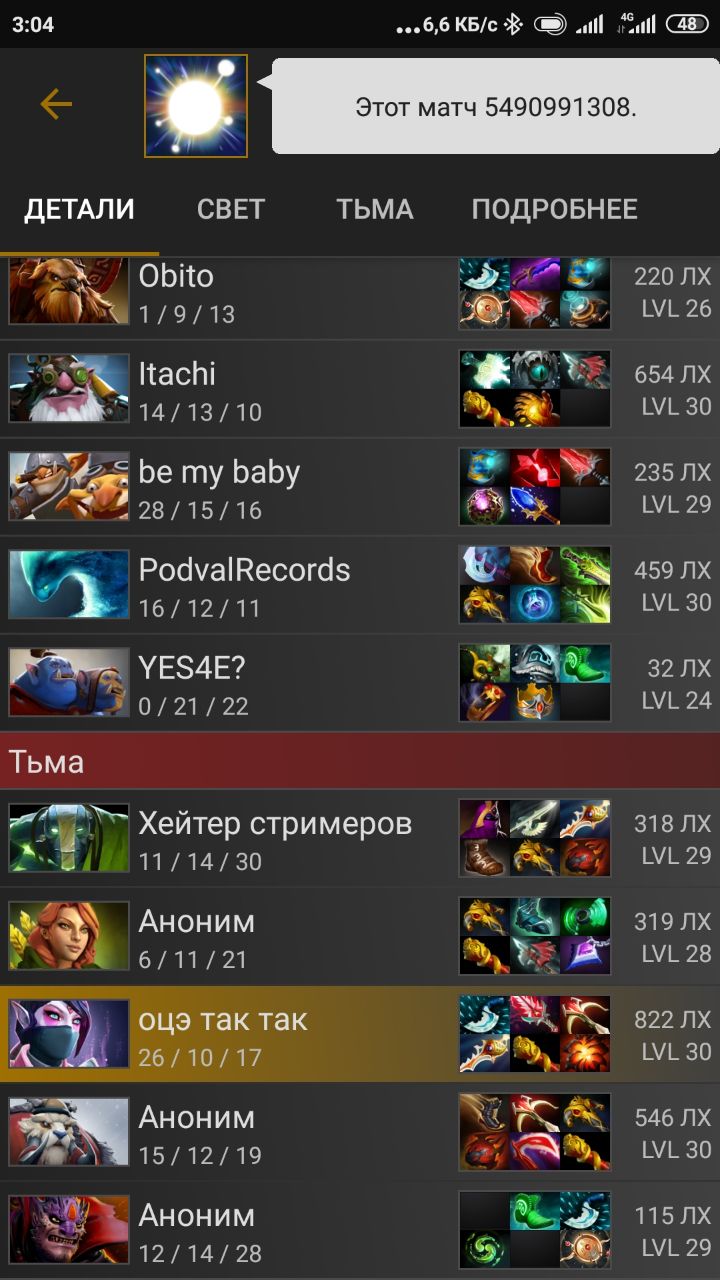Tap the Lion hero portrait at bottom
This screenshot has width=720, height=1280.
(x=69, y=1230)
